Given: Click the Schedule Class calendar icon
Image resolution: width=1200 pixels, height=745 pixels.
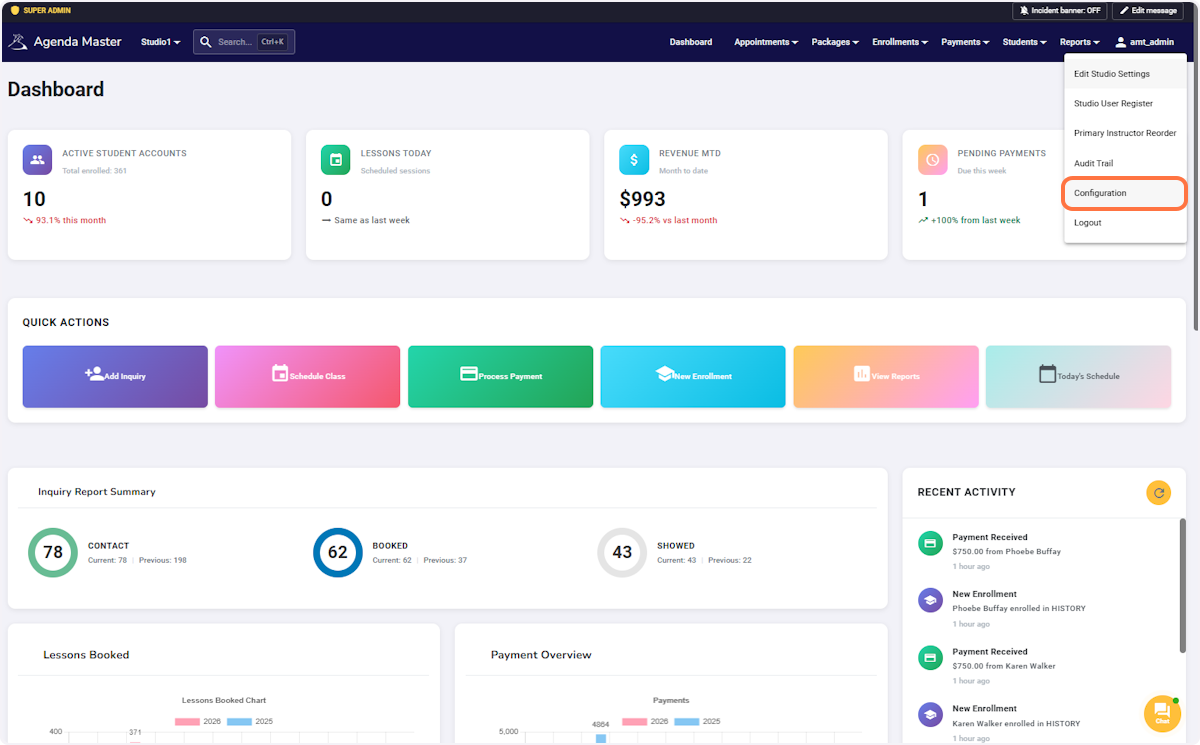Looking at the screenshot, I should [280, 373].
